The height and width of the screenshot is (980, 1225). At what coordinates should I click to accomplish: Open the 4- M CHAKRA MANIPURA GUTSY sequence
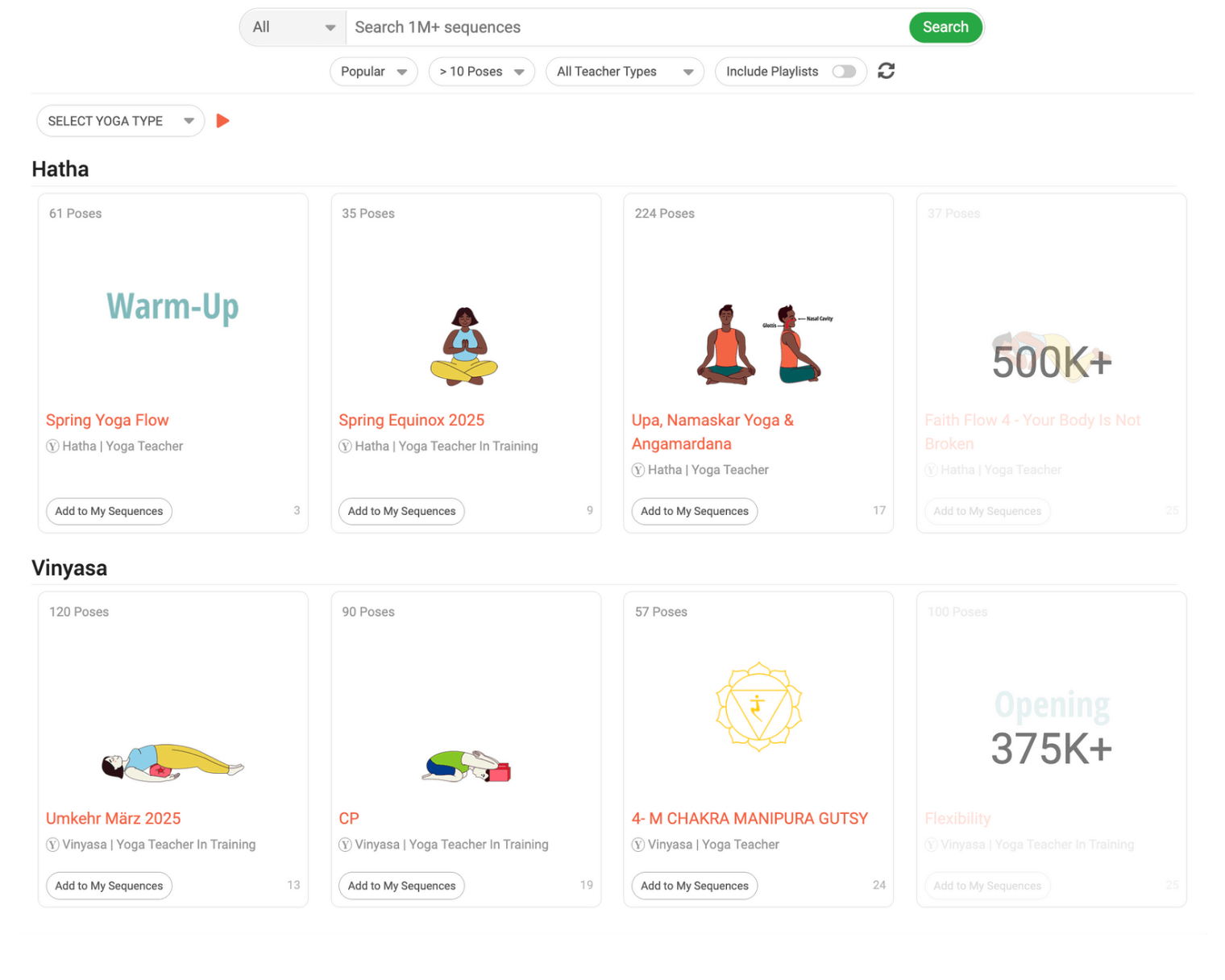click(x=749, y=818)
